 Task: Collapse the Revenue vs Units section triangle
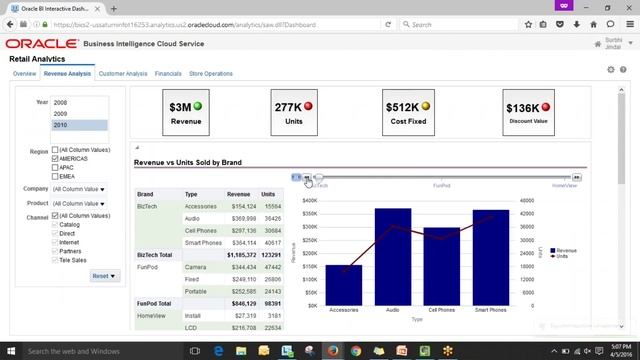(137, 148)
